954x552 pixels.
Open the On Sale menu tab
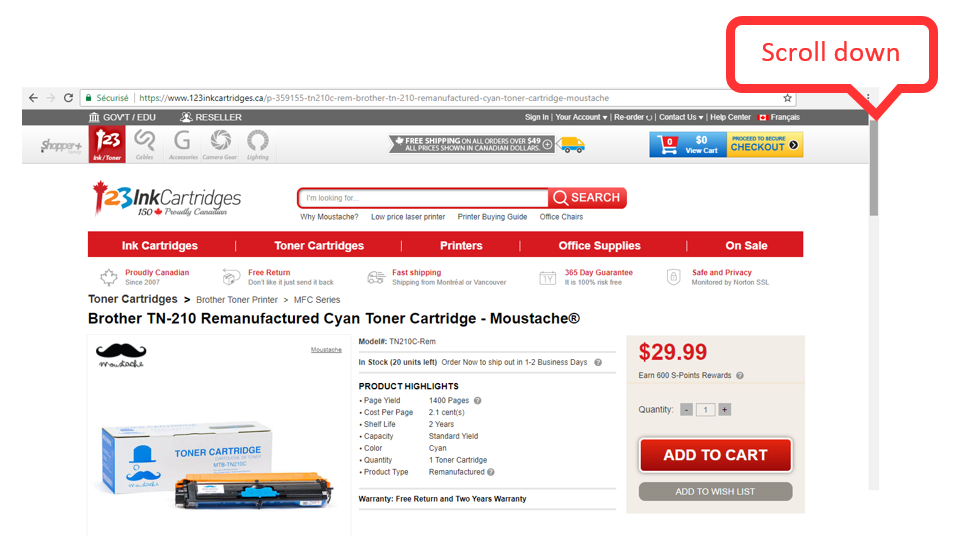pyautogui.click(x=746, y=245)
